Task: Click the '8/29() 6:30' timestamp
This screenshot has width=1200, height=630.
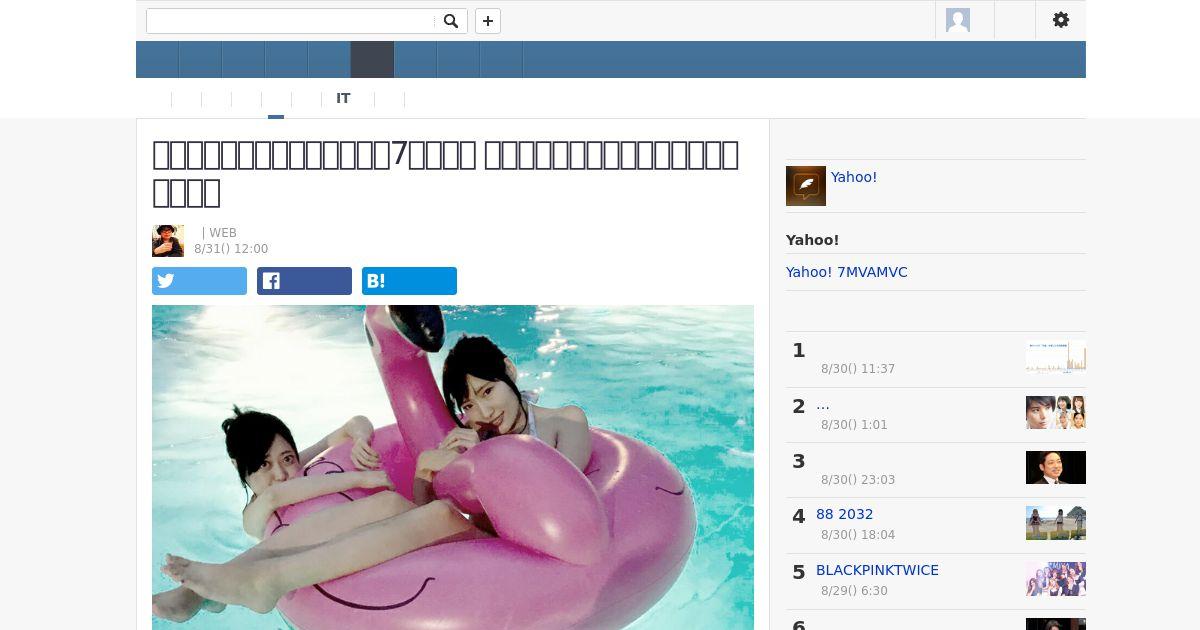Action: click(x=854, y=591)
